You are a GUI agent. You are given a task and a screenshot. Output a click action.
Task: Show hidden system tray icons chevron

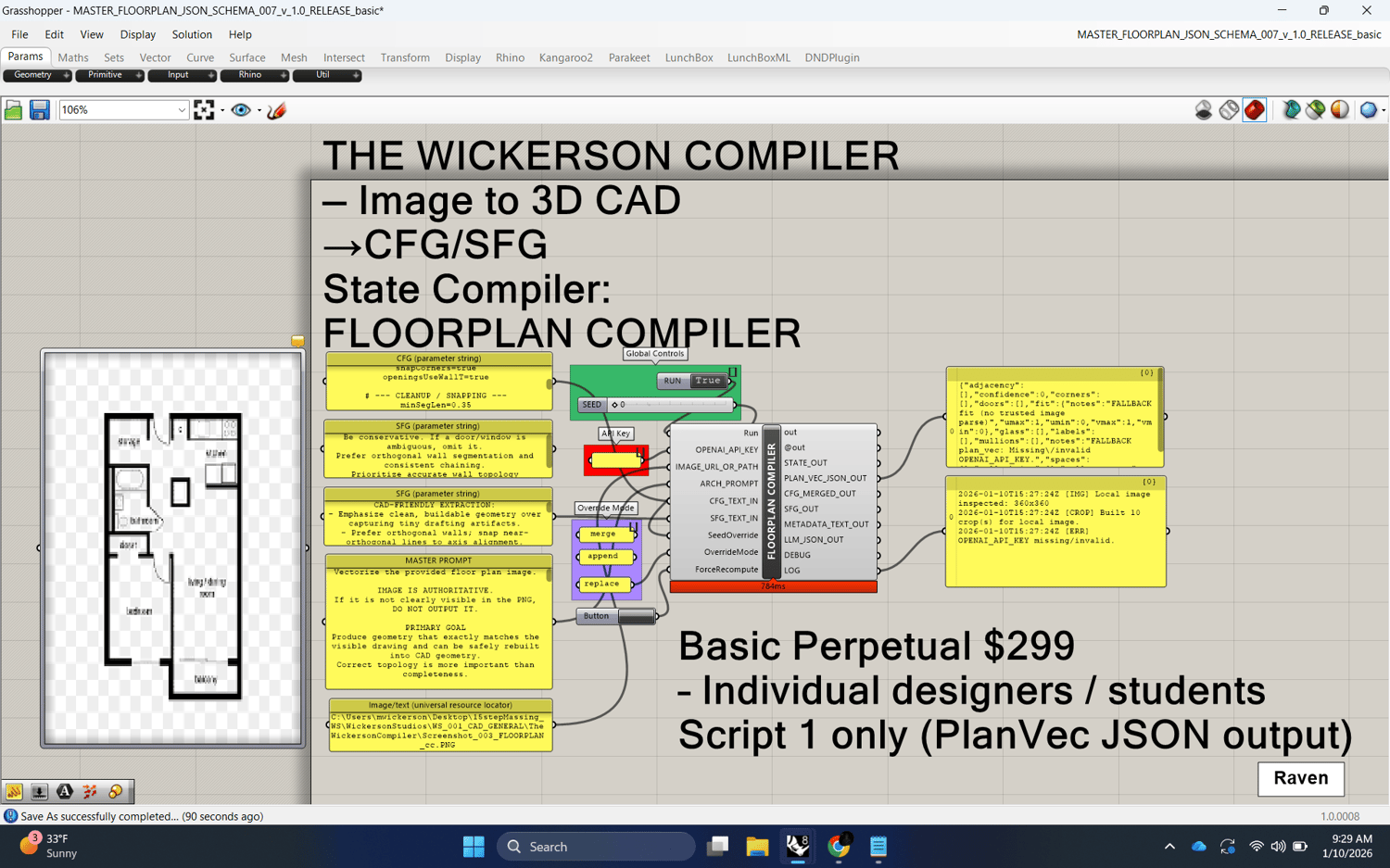(x=1169, y=847)
